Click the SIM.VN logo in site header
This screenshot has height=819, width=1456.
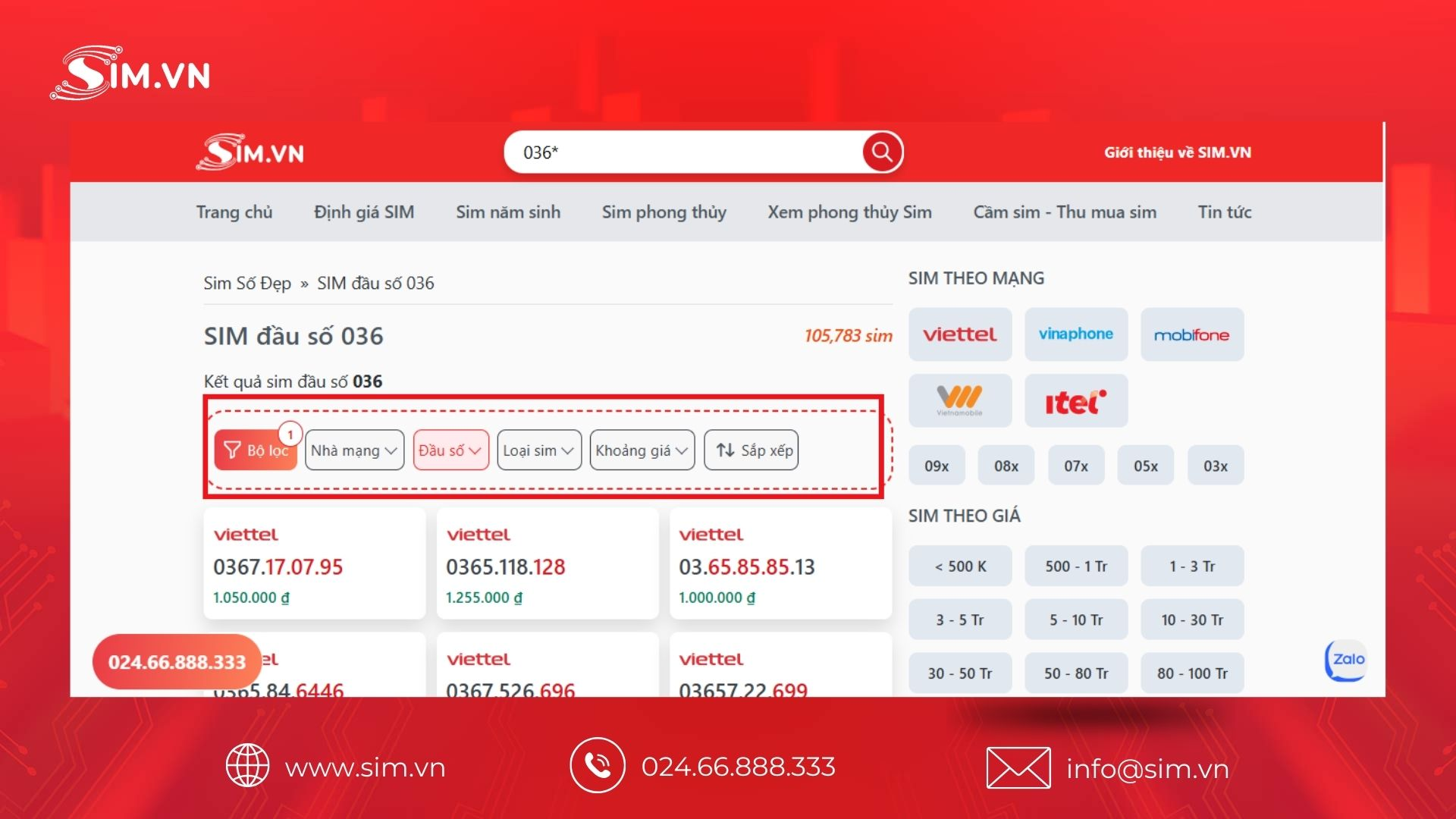pyautogui.click(x=250, y=152)
